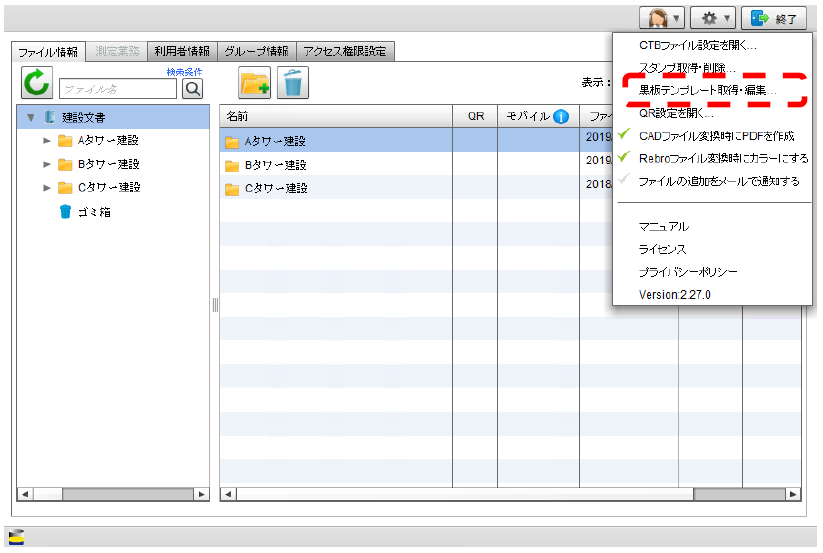Click the trash delete icon in toolbar

tap(292, 83)
